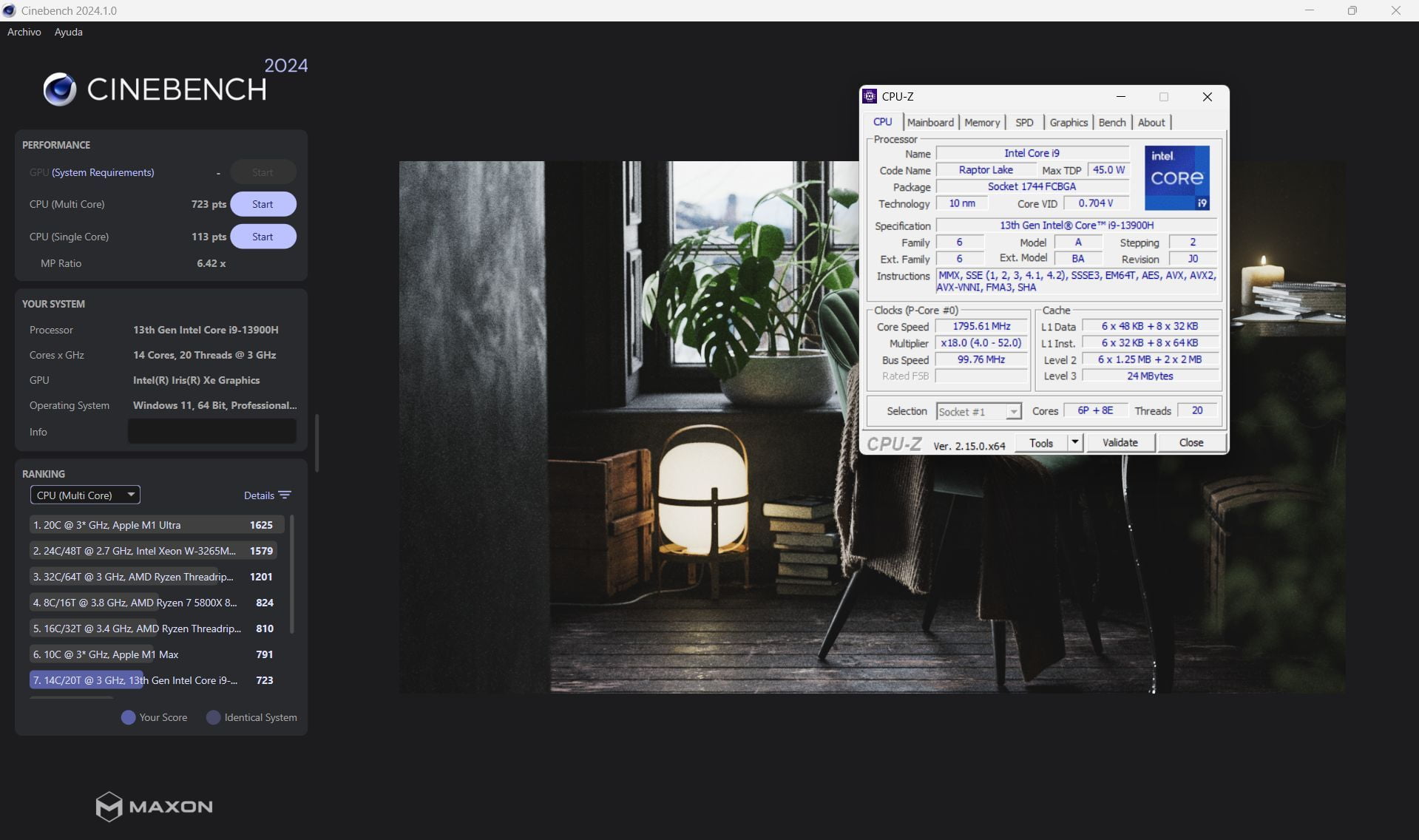Viewport: 1419px width, 840px height.
Task: Close the CPU-Z window with X
Action: (1208, 97)
